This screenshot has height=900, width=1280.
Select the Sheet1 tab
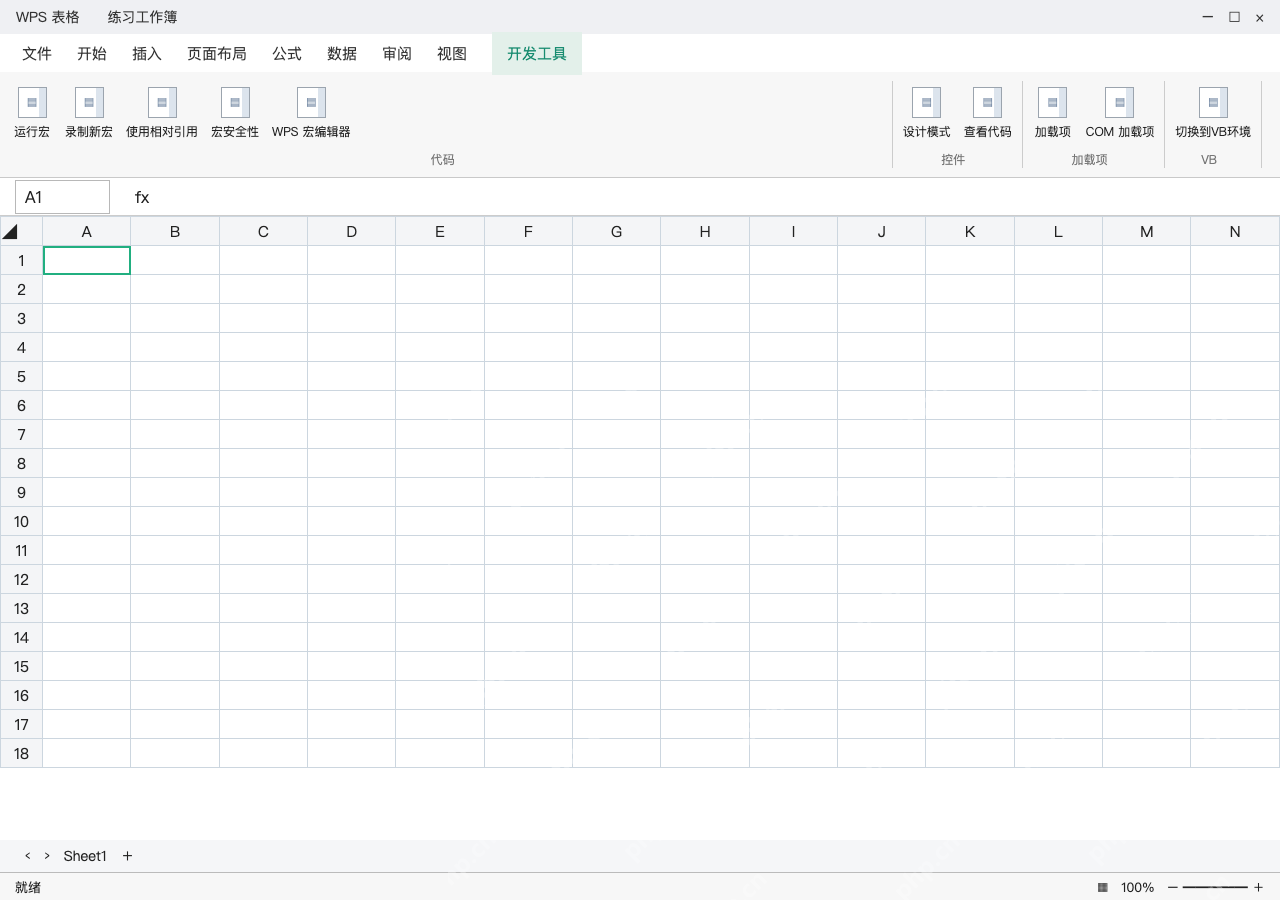point(85,856)
